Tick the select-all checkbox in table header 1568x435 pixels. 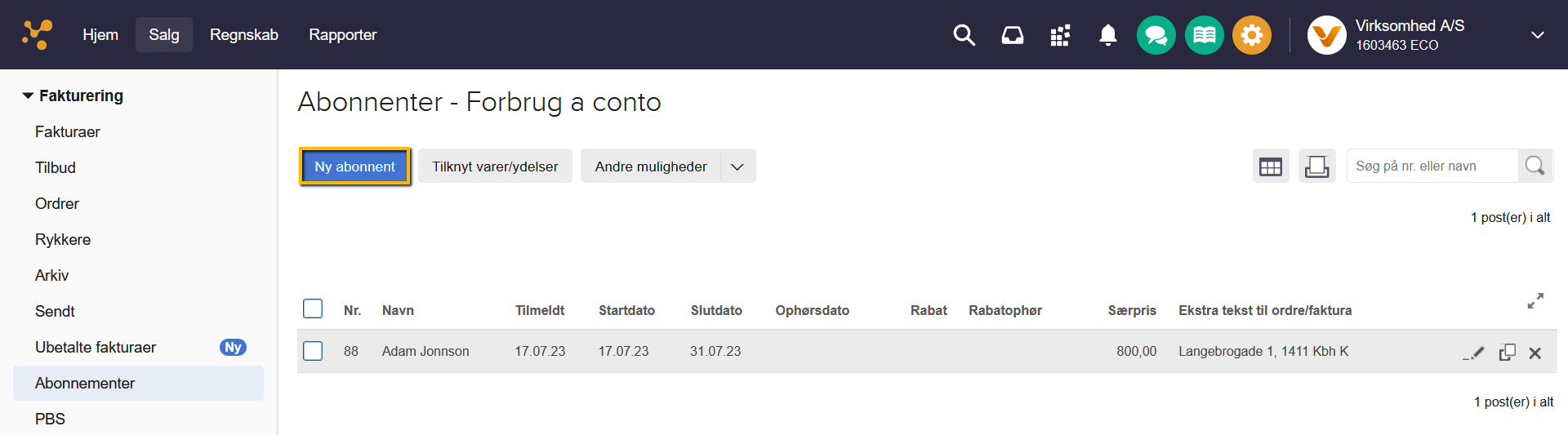[313, 308]
